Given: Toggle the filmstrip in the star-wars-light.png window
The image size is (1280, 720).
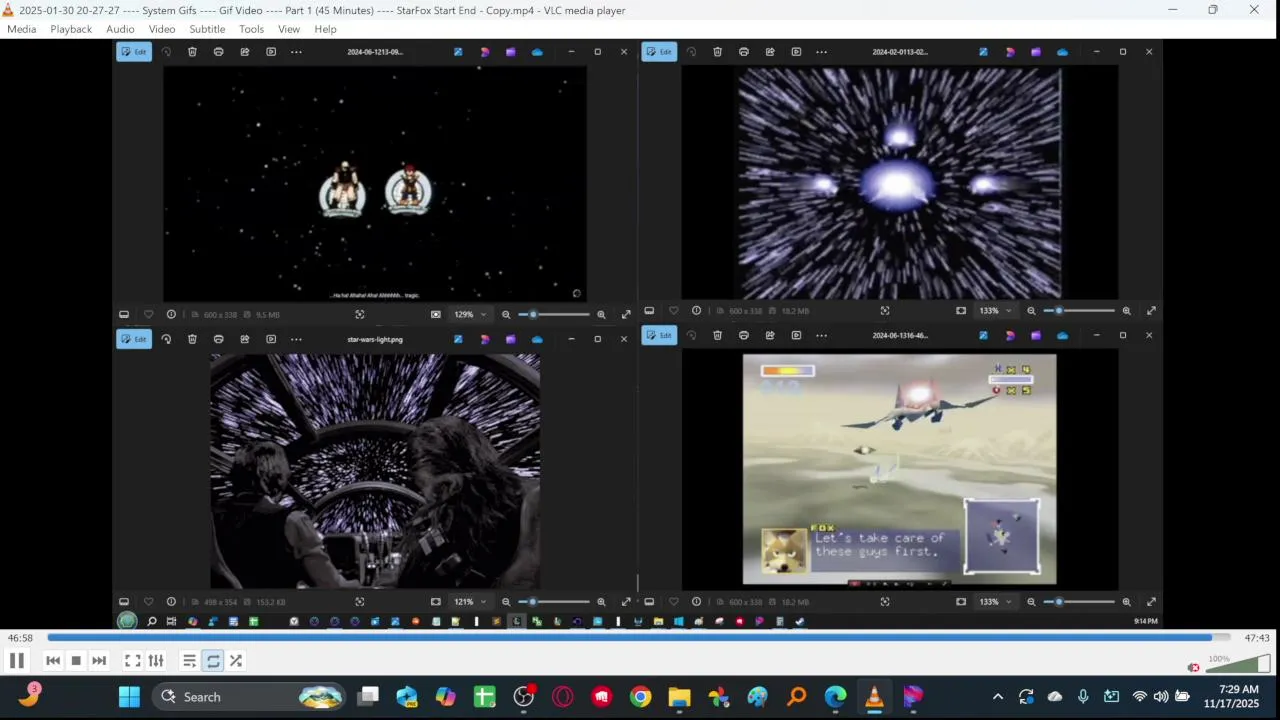Looking at the screenshot, I should pyautogui.click(x=124, y=602).
